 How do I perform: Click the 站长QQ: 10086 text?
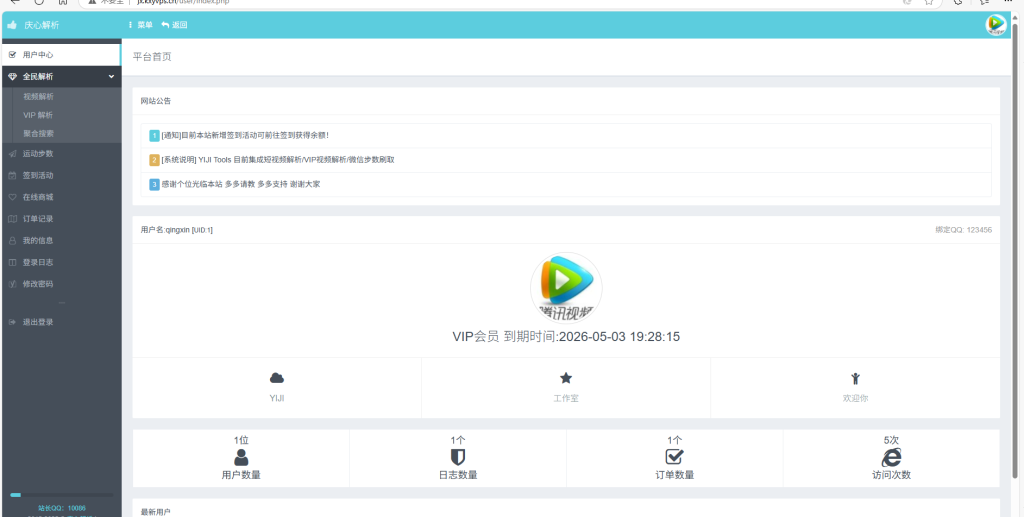tap(61, 508)
